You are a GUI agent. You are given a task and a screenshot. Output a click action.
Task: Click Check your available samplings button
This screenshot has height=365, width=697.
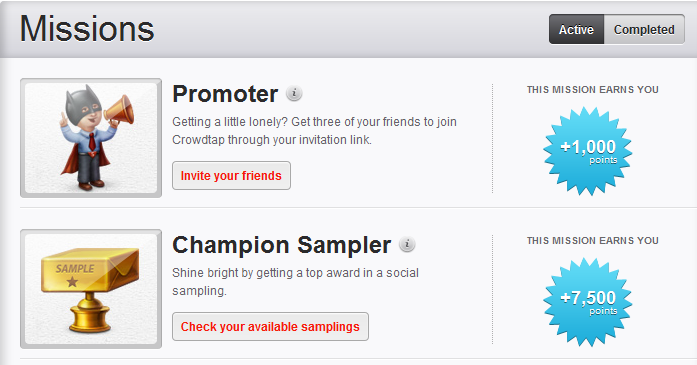pyautogui.click(x=270, y=327)
